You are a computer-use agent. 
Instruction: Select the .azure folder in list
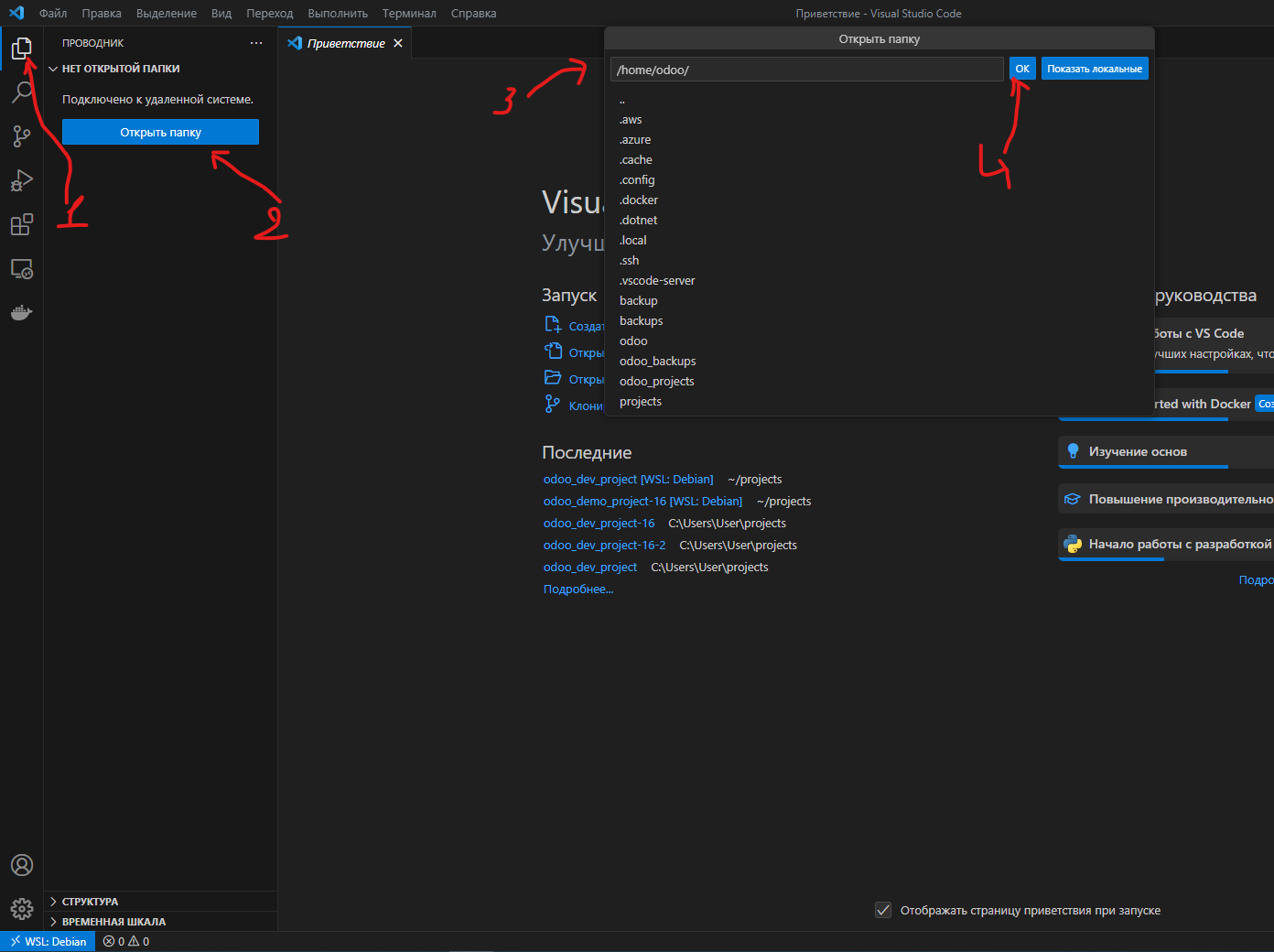click(x=880, y=140)
